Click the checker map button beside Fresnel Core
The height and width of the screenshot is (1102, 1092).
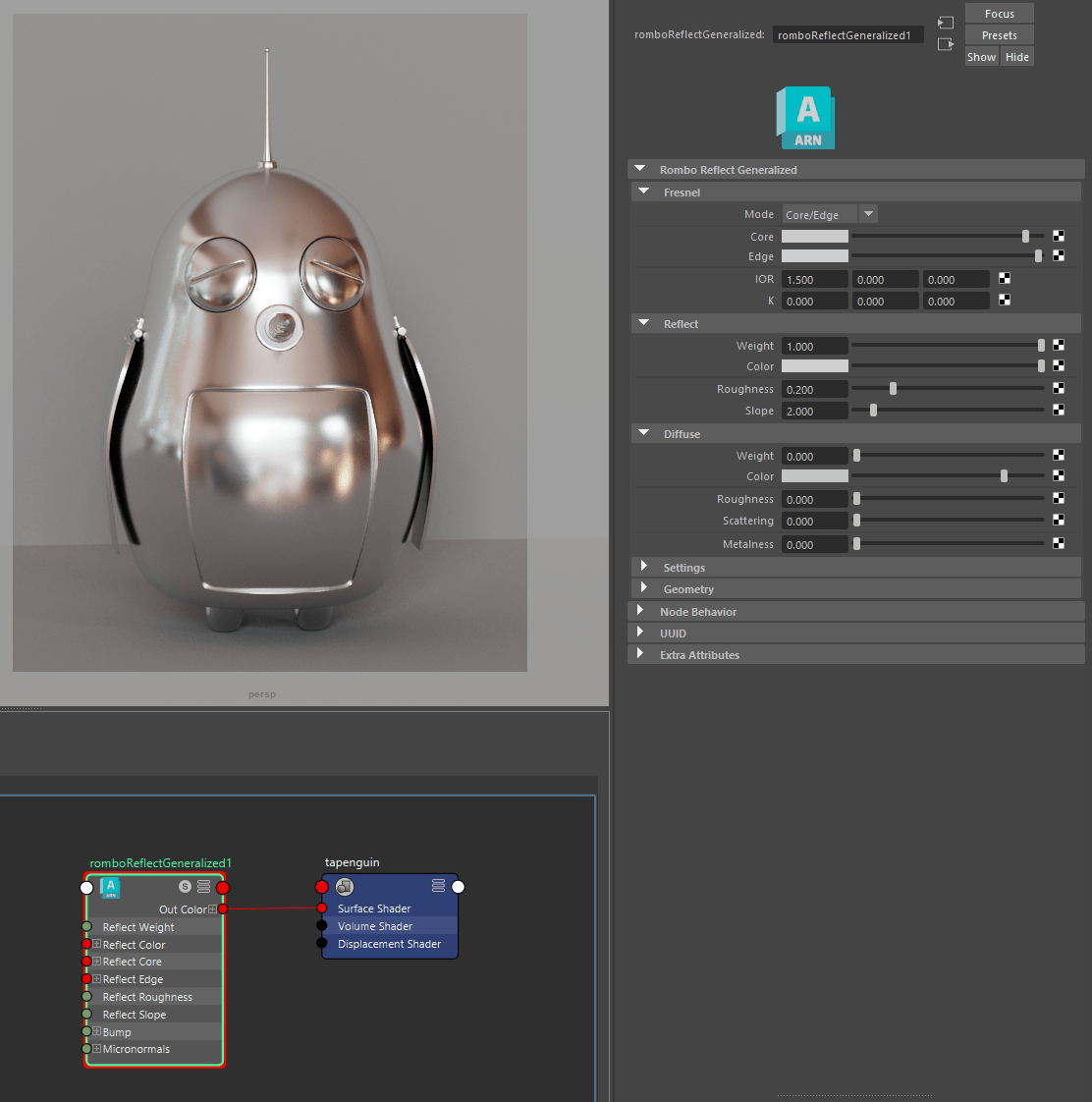tap(1059, 235)
